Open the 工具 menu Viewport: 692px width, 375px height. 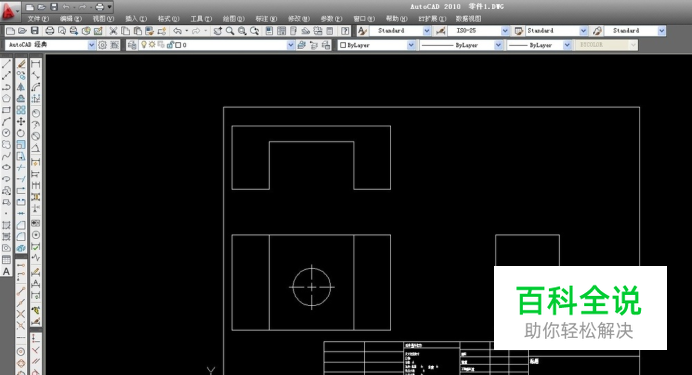click(x=201, y=19)
